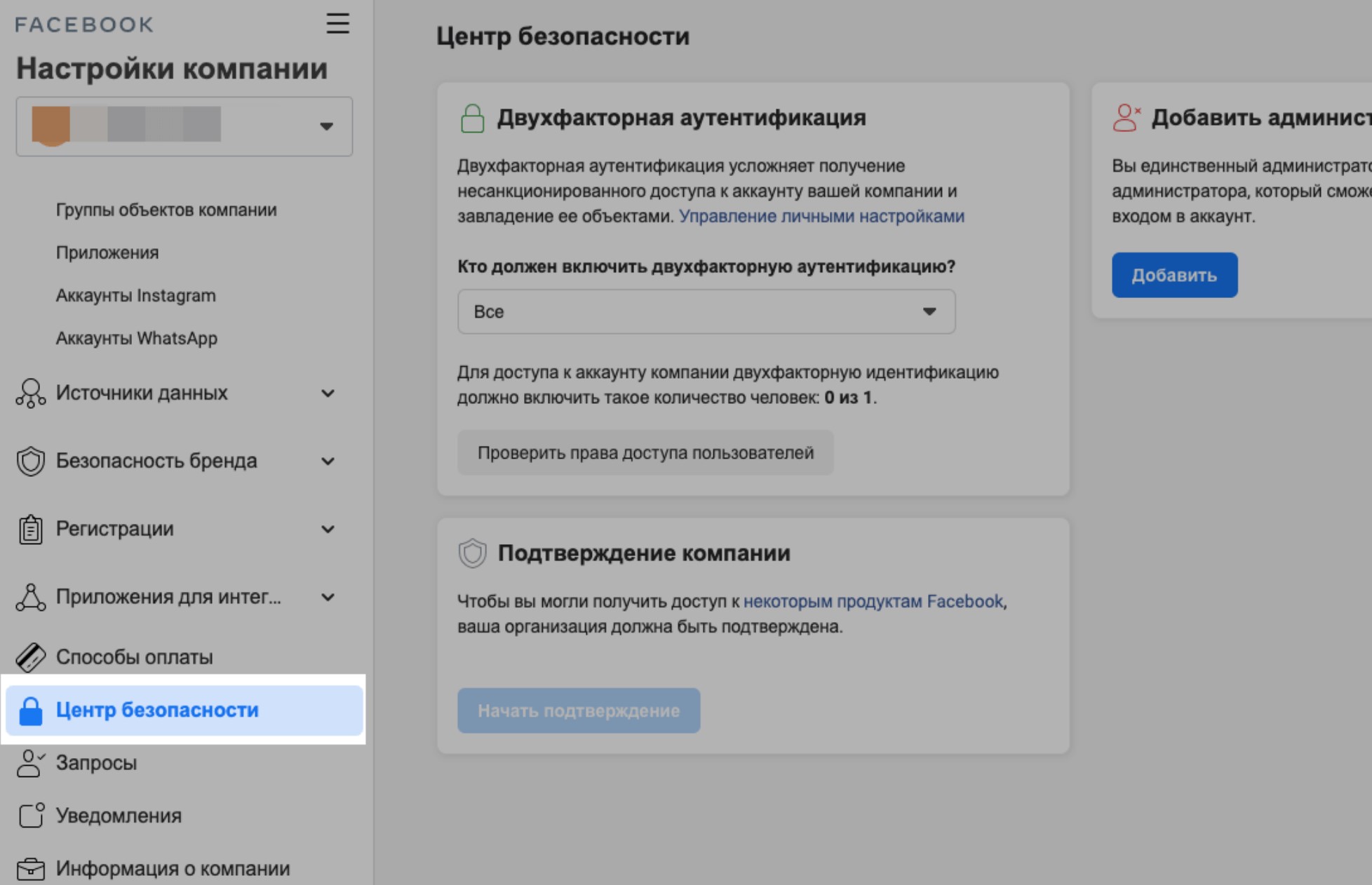Screen dimensions: 1372x885
Task: Open the 'Все' two-factor authentication dropdown
Action: [706, 311]
